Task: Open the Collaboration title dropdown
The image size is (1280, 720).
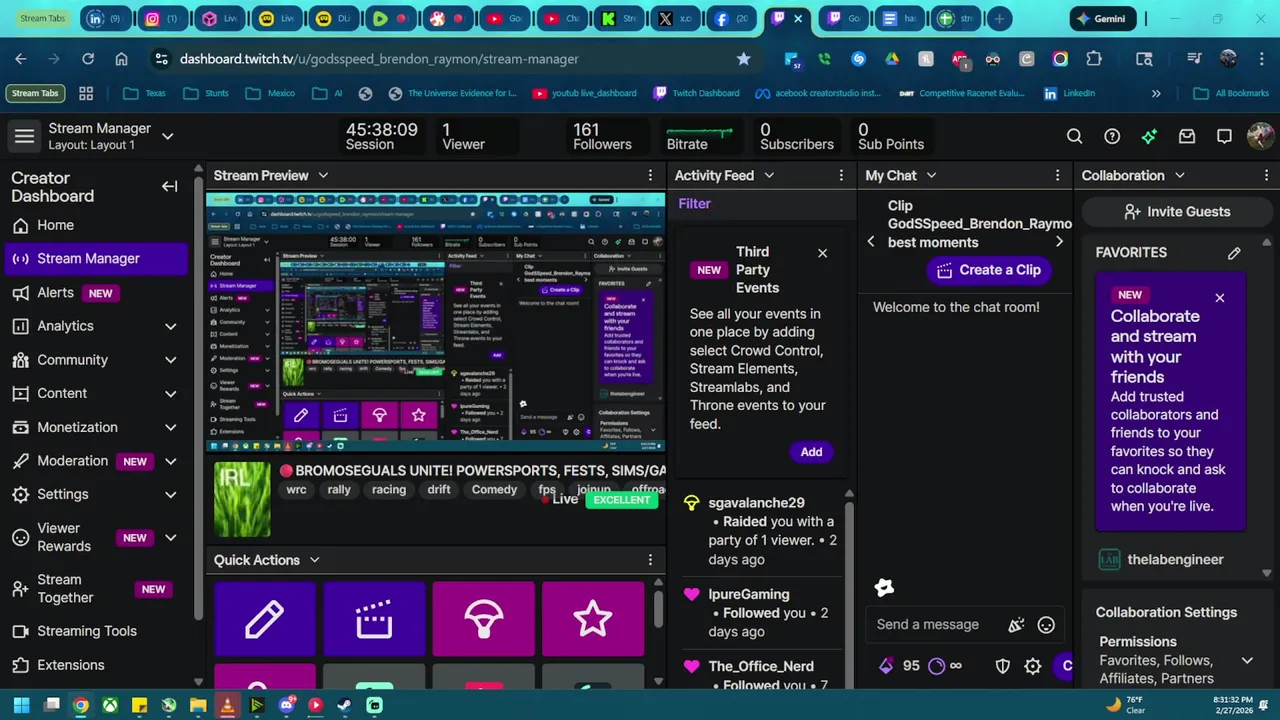Action: coord(1180,175)
